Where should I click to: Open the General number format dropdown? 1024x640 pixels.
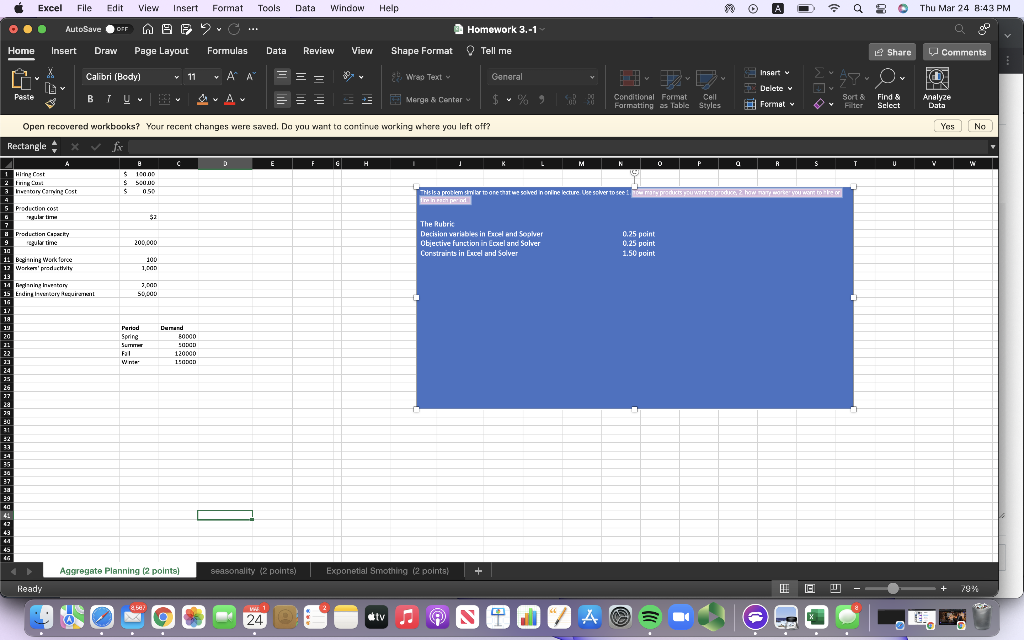540,76
